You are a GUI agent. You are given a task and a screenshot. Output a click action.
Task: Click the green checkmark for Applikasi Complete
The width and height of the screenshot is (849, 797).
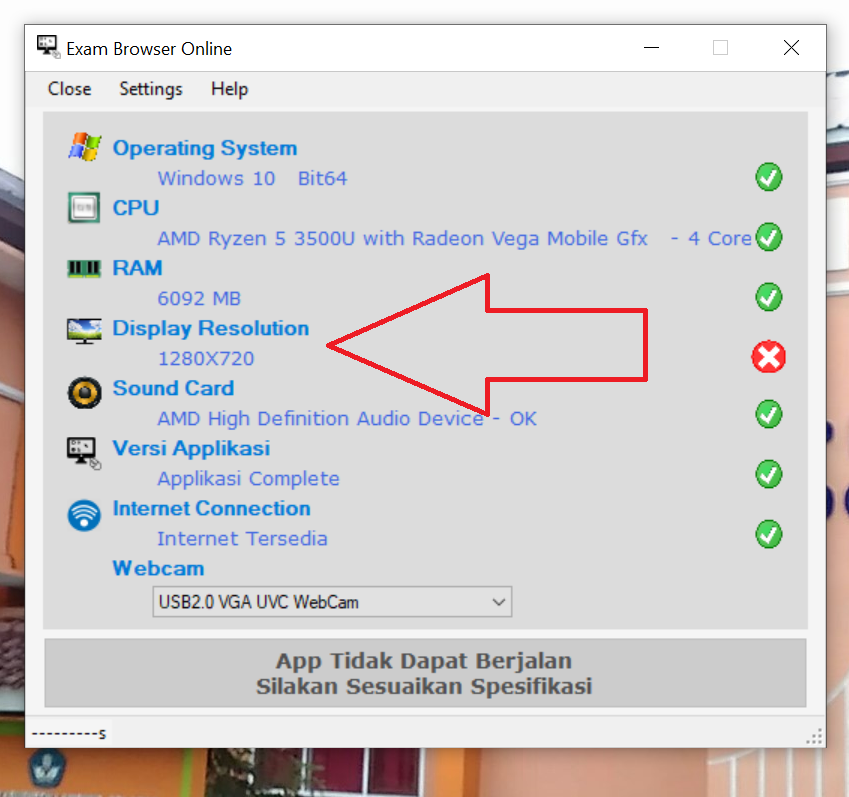tap(769, 474)
